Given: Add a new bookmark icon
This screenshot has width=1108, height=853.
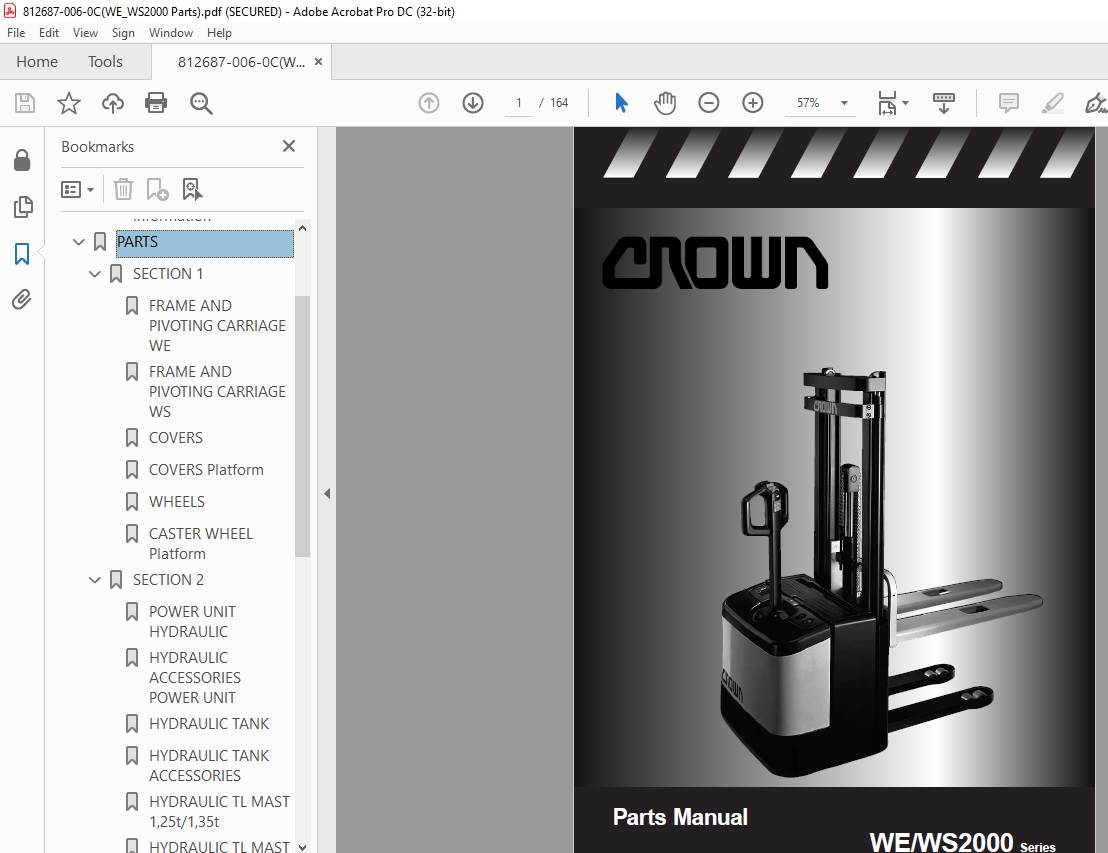Looking at the screenshot, I should point(157,189).
